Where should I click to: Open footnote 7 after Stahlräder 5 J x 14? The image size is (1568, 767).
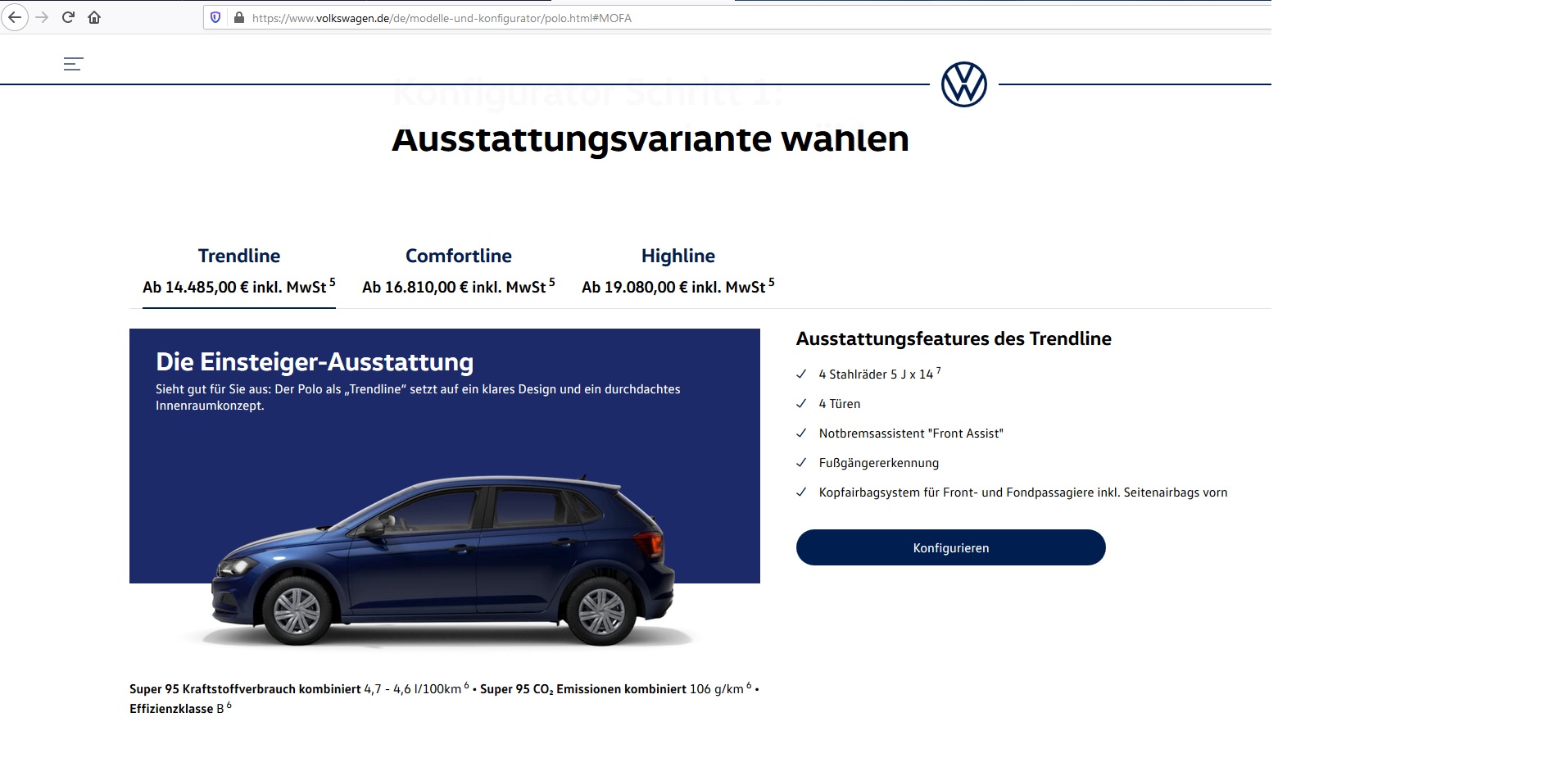[x=938, y=370]
